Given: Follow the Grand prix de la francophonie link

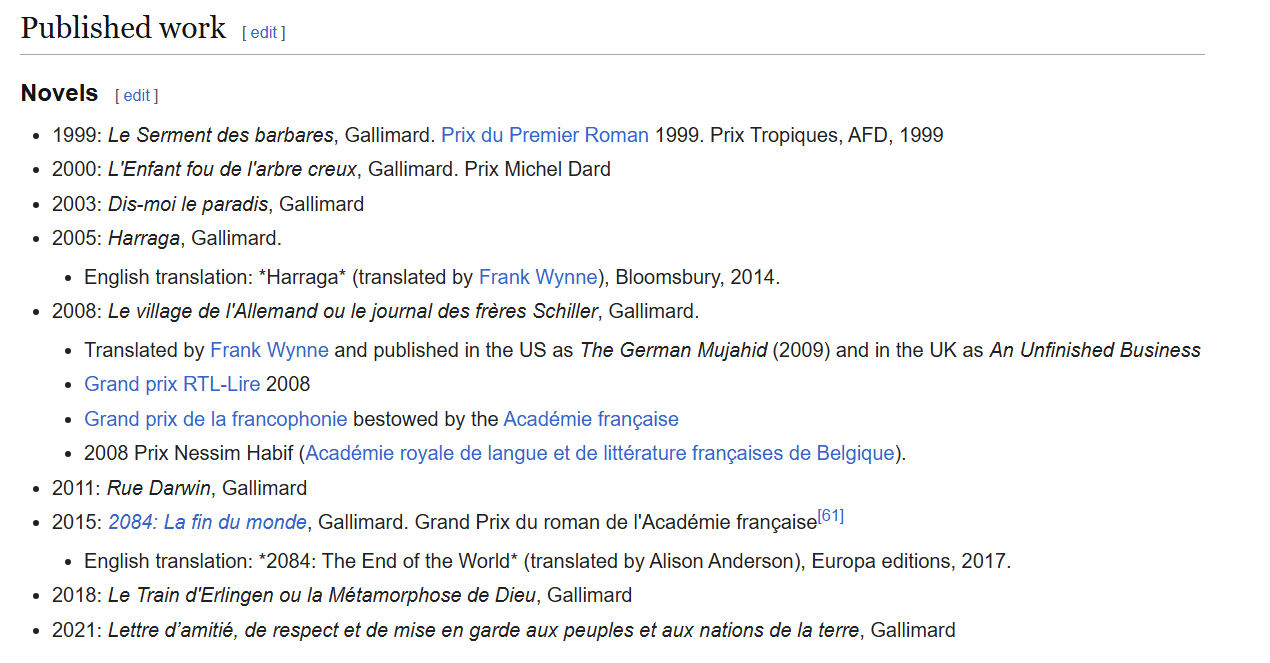Looking at the screenshot, I should [216, 419].
